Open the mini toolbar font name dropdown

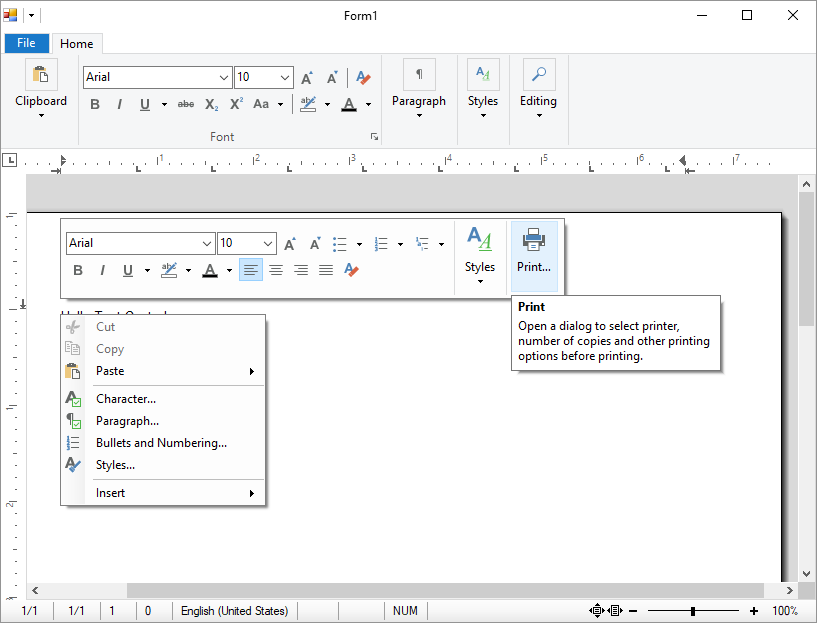tap(206, 243)
